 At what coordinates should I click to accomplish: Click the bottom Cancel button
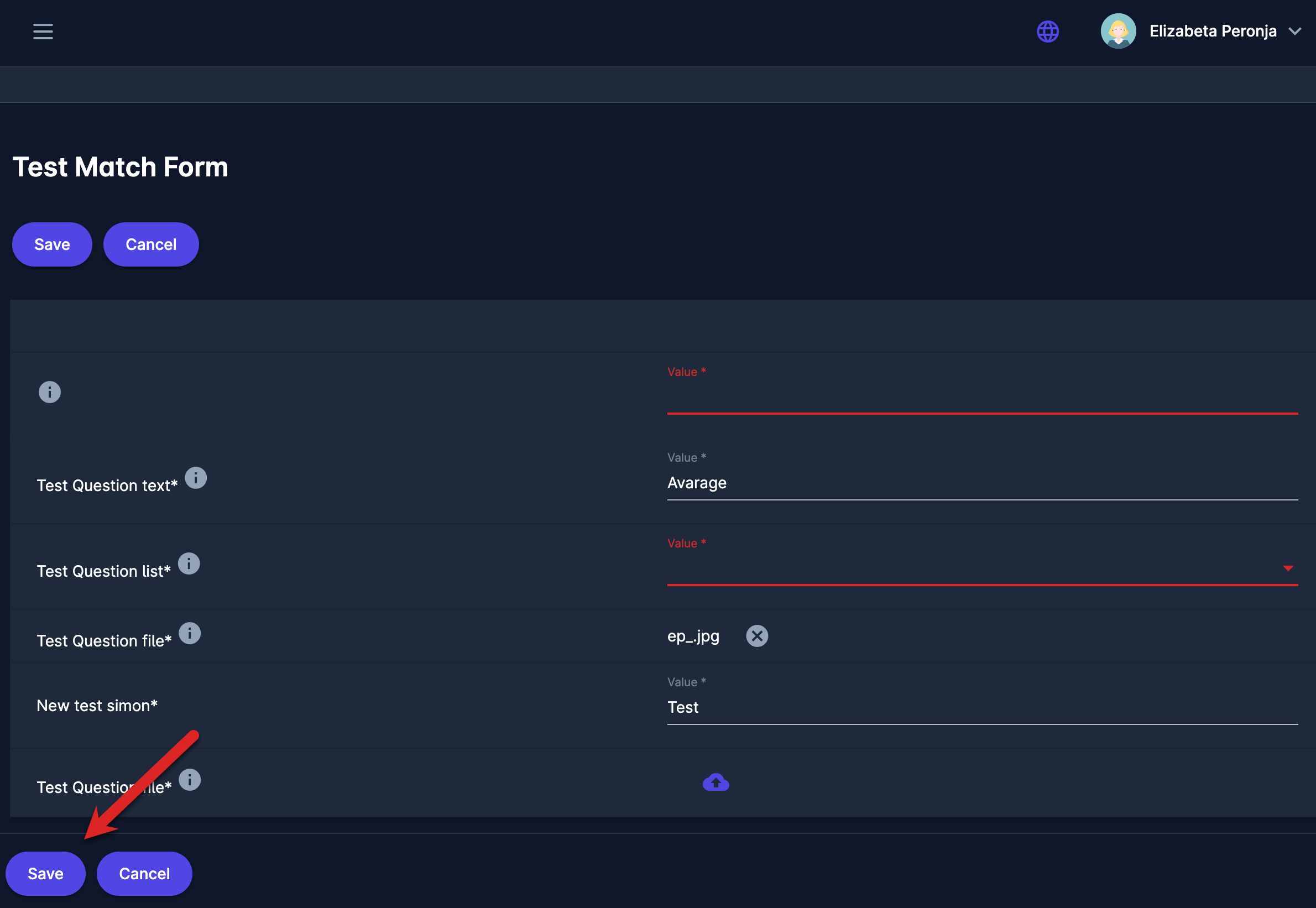tap(144, 873)
